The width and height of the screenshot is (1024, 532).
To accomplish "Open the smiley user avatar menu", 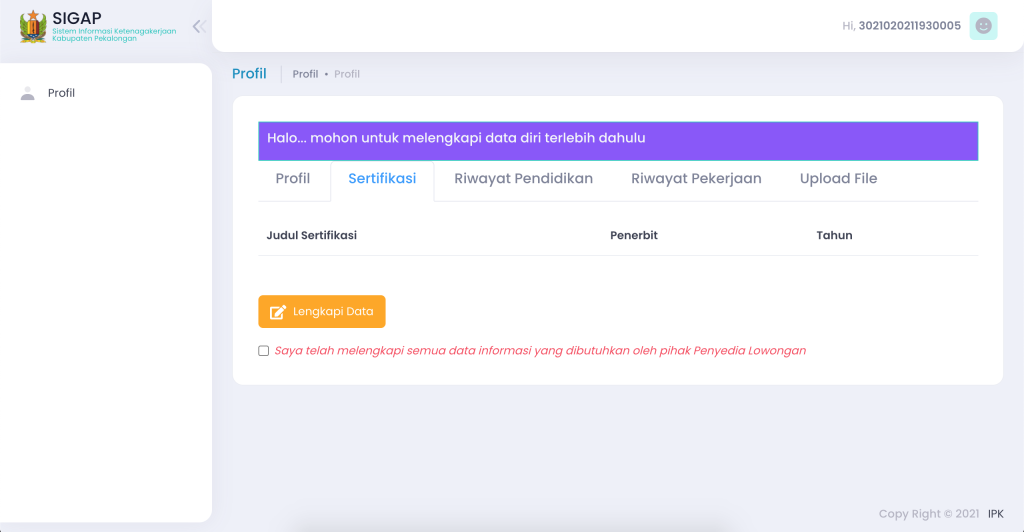I will [983, 26].
